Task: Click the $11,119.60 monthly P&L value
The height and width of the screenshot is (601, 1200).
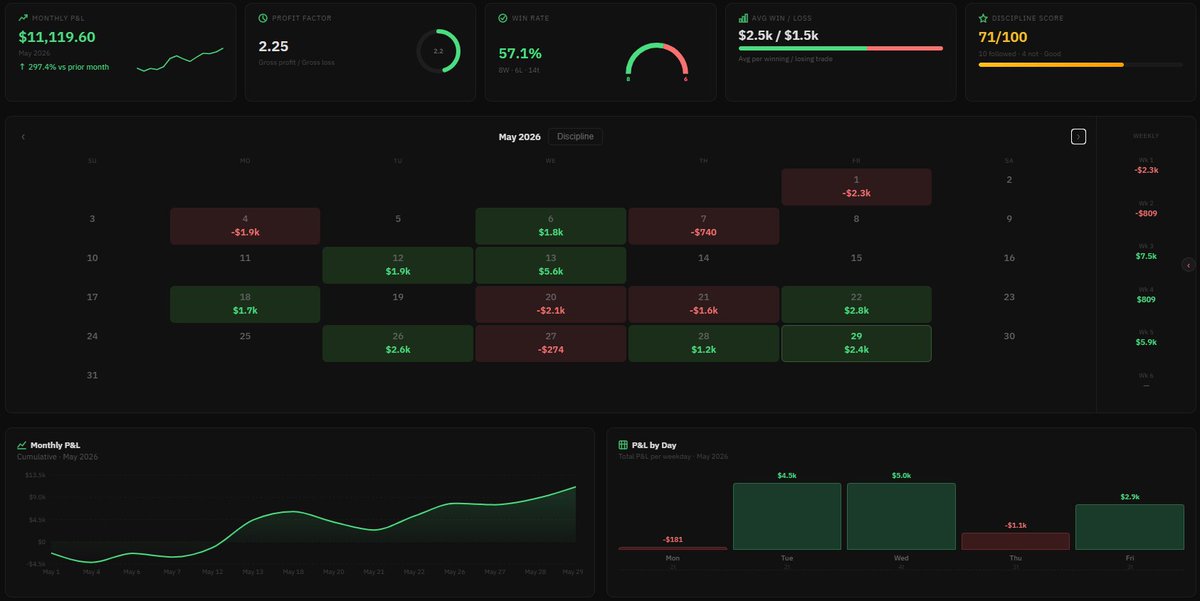Action: (x=57, y=37)
